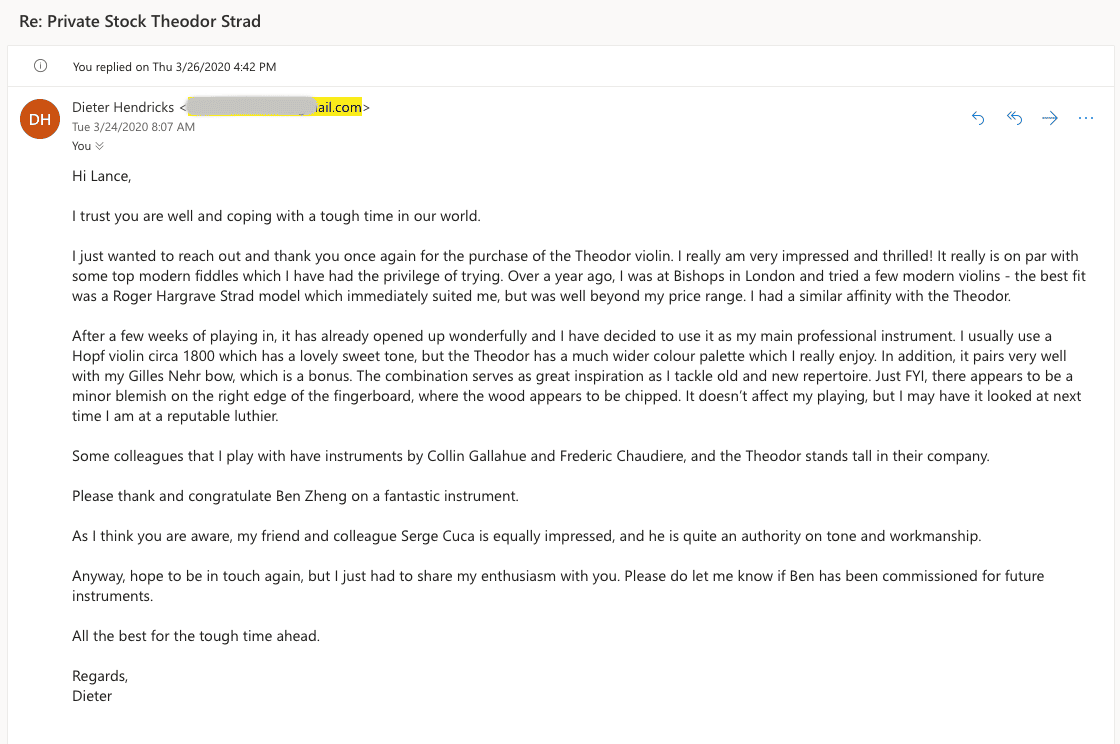Screen dimensions: 1120x744
Task: Click the received timestamp Tue 3/24/2020 8:07 AM
Action: [133, 127]
